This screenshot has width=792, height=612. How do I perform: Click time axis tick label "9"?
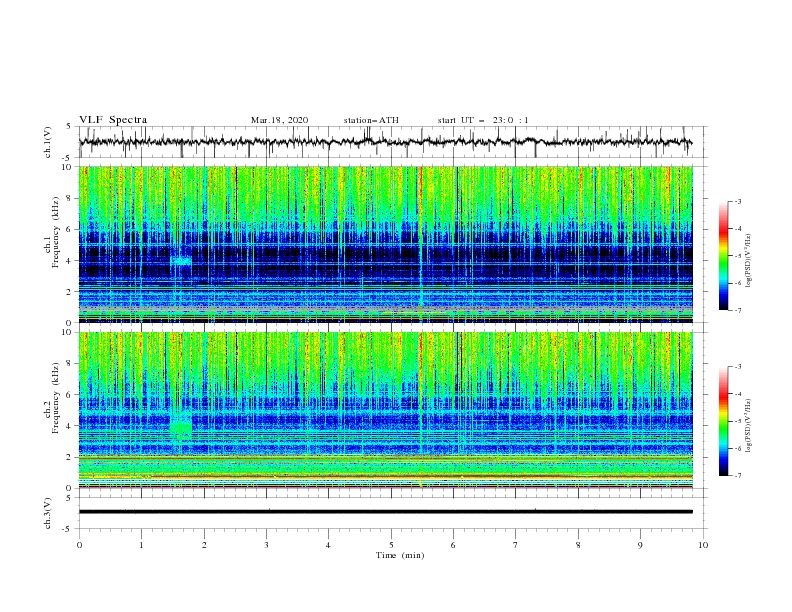tap(640, 545)
